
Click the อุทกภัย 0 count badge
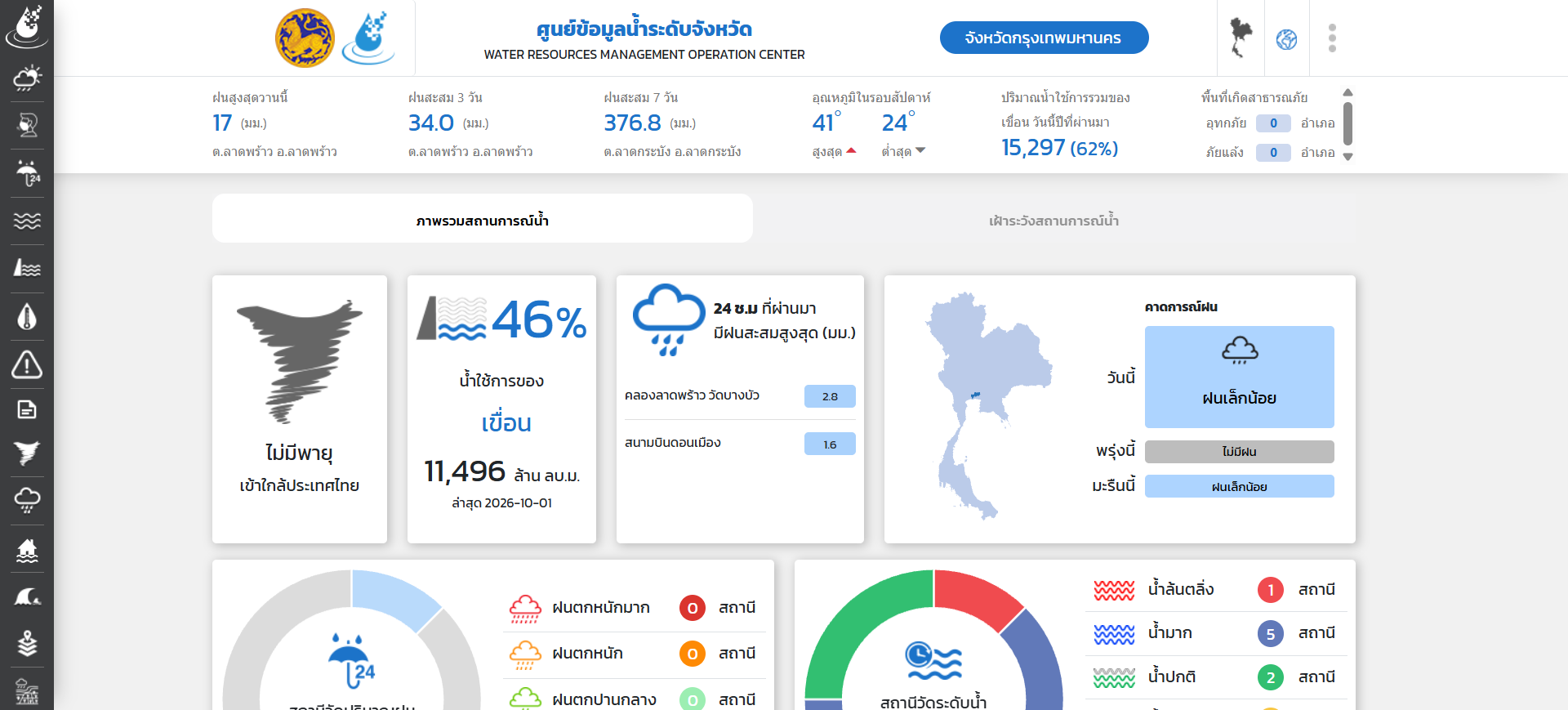click(1272, 123)
